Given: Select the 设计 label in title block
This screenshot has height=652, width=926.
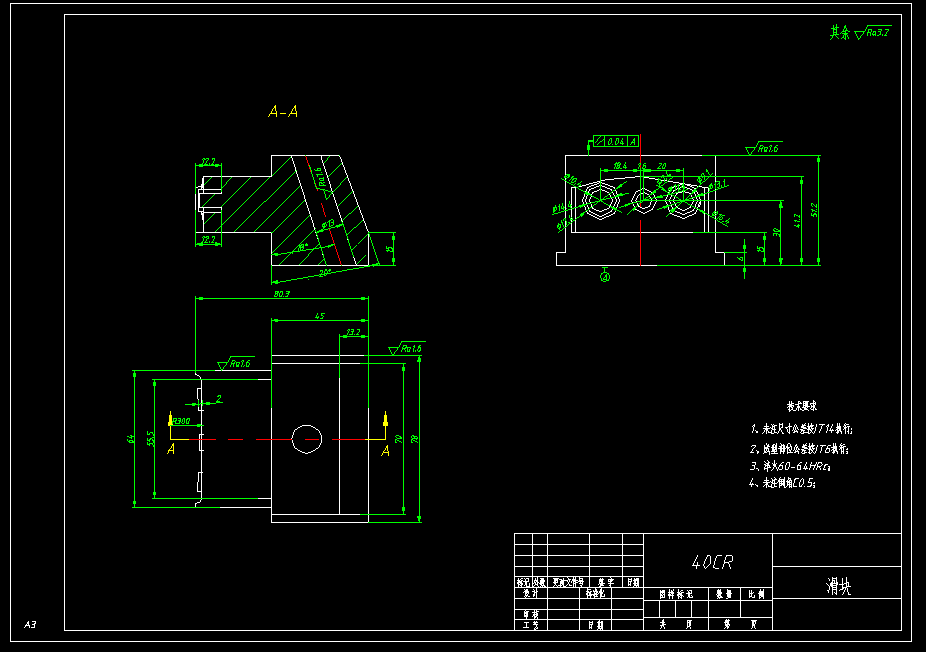Looking at the screenshot, I should point(530,593).
